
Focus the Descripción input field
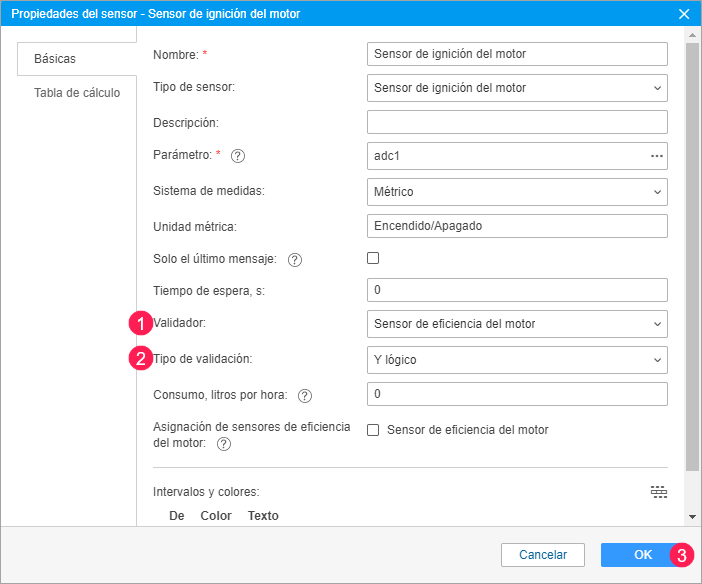pos(517,122)
